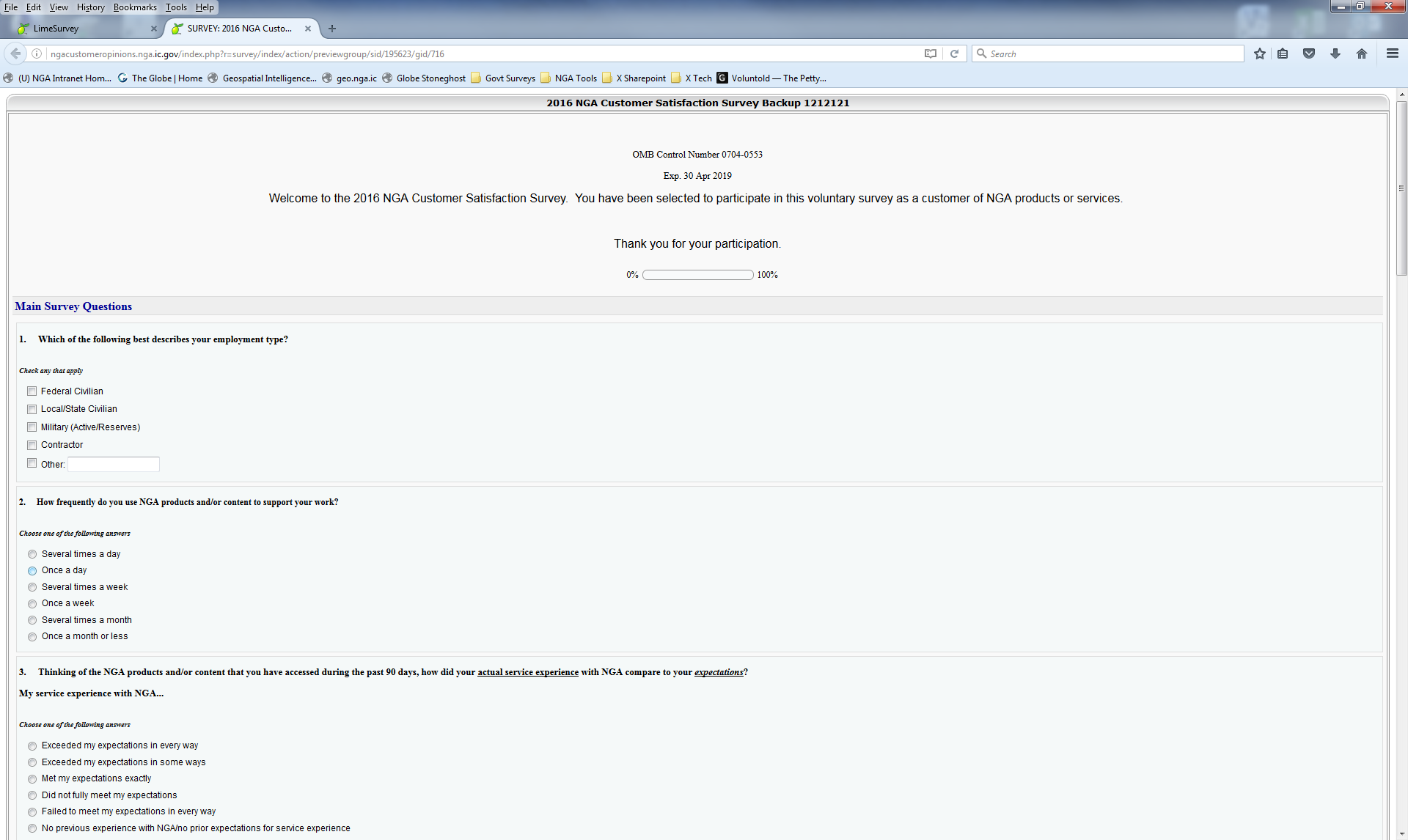Screen dimensions: 1408x840
Task: Click the Other employment type text field
Action: [x=114, y=465]
